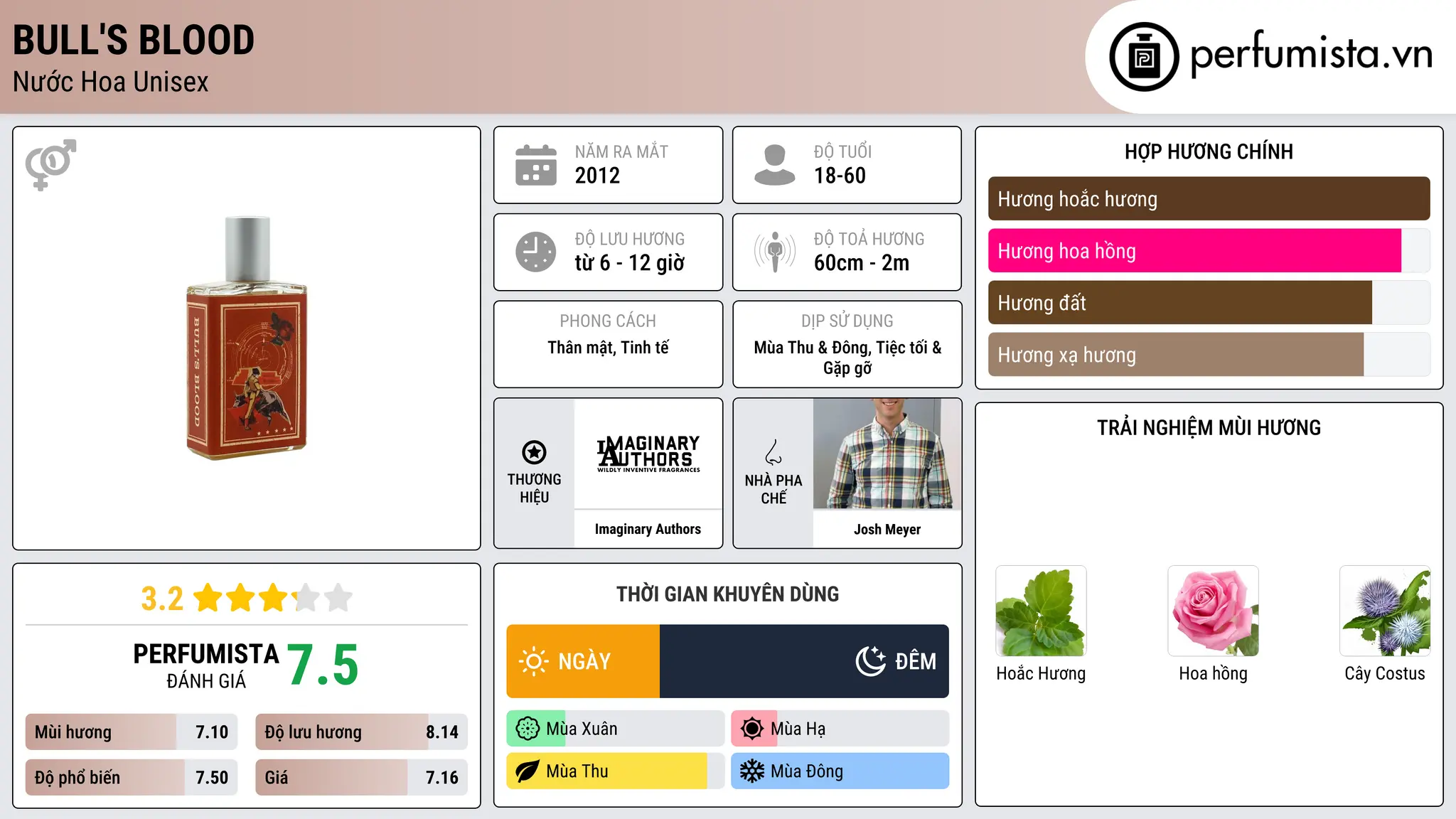This screenshot has width=1456, height=819.
Task: Click the Trải Nghiệm Mùi Hương heading
Action: (1209, 427)
